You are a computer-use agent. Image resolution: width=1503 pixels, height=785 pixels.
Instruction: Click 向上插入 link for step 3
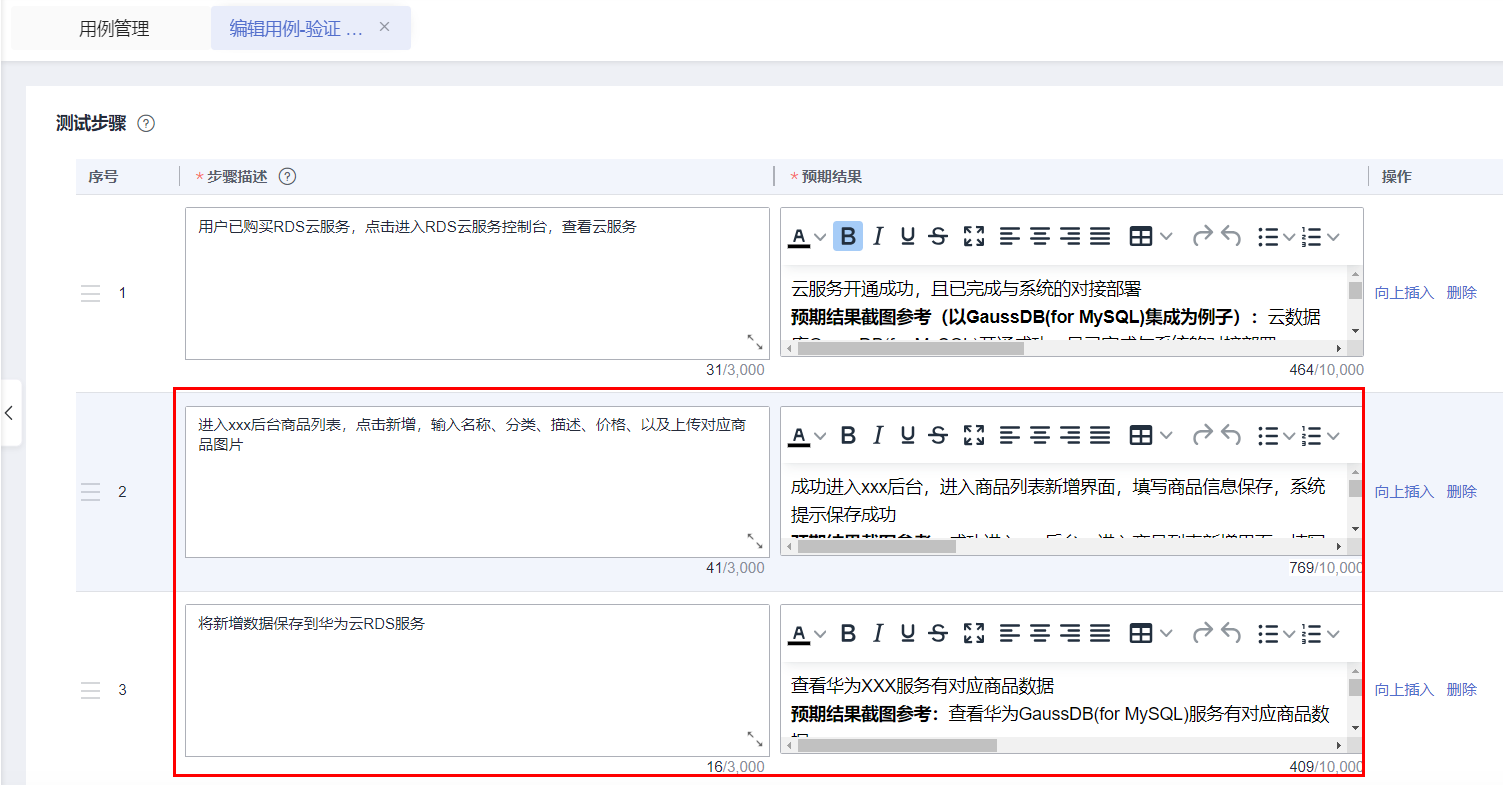coord(1404,690)
